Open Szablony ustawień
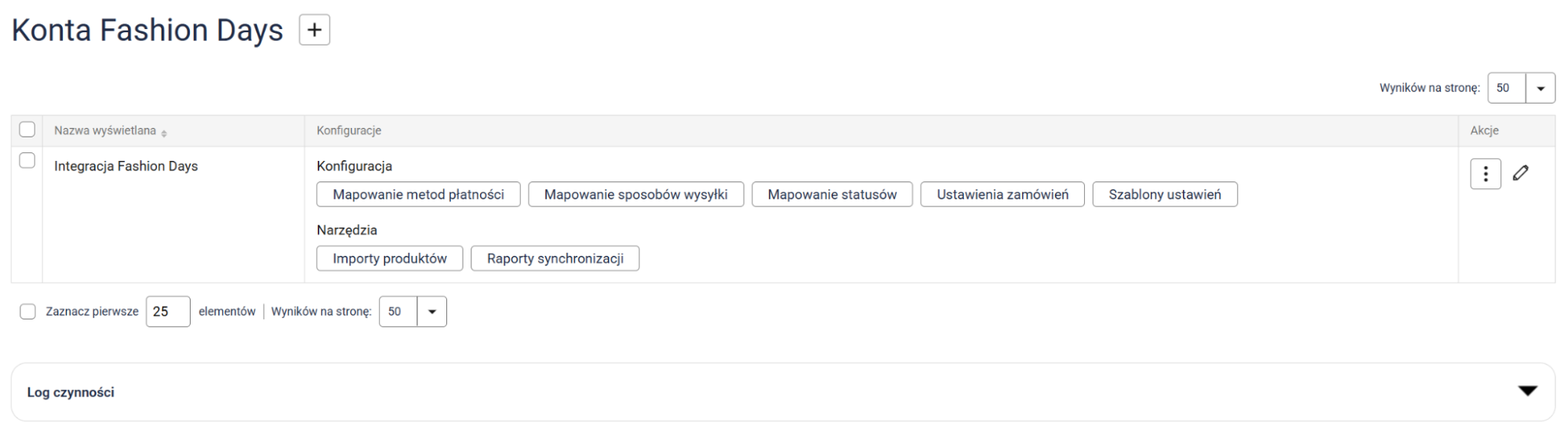 pyautogui.click(x=1164, y=195)
